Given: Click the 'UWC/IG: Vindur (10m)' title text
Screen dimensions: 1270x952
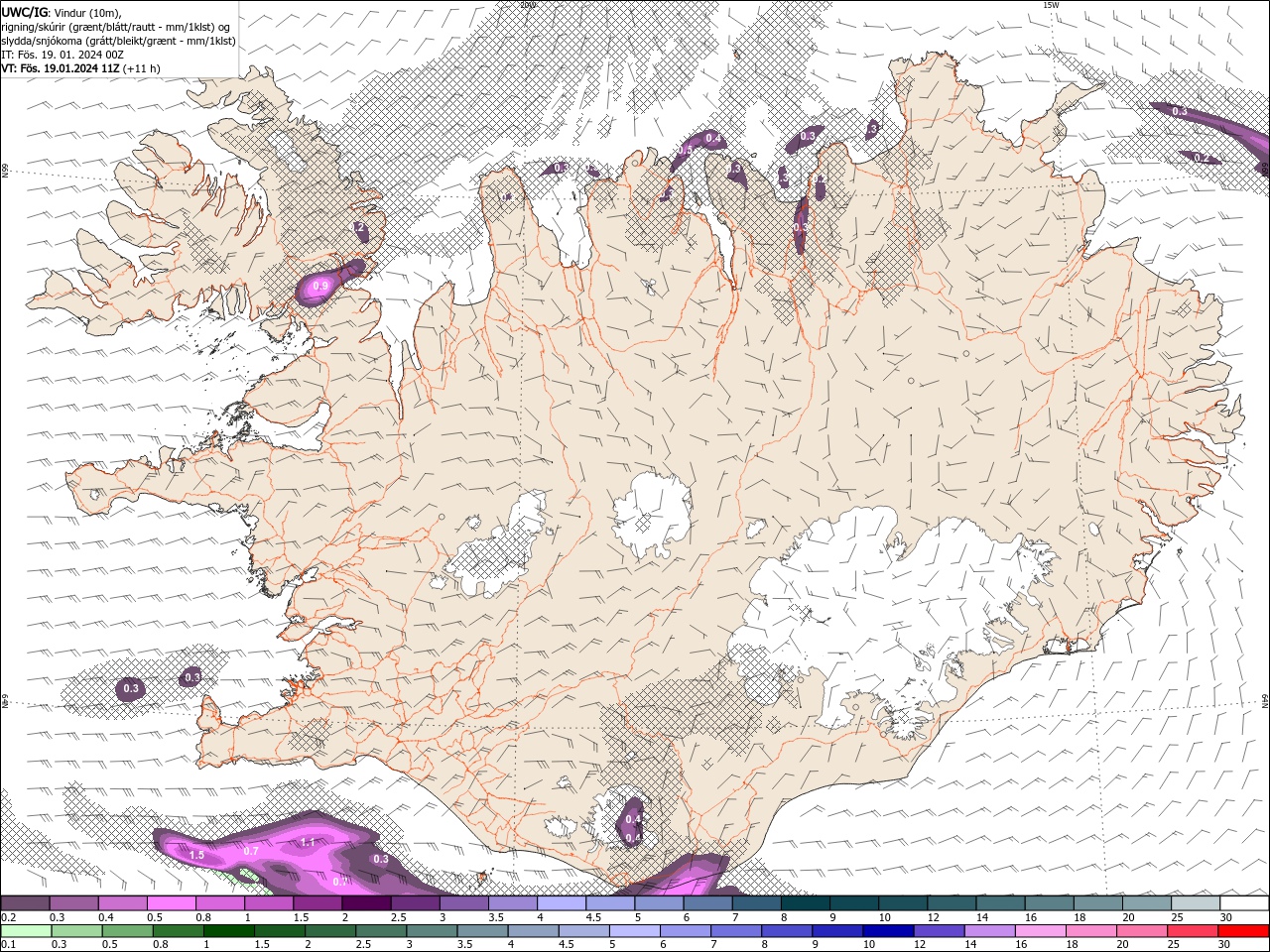Looking at the screenshot, I should (x=62, y=12).
